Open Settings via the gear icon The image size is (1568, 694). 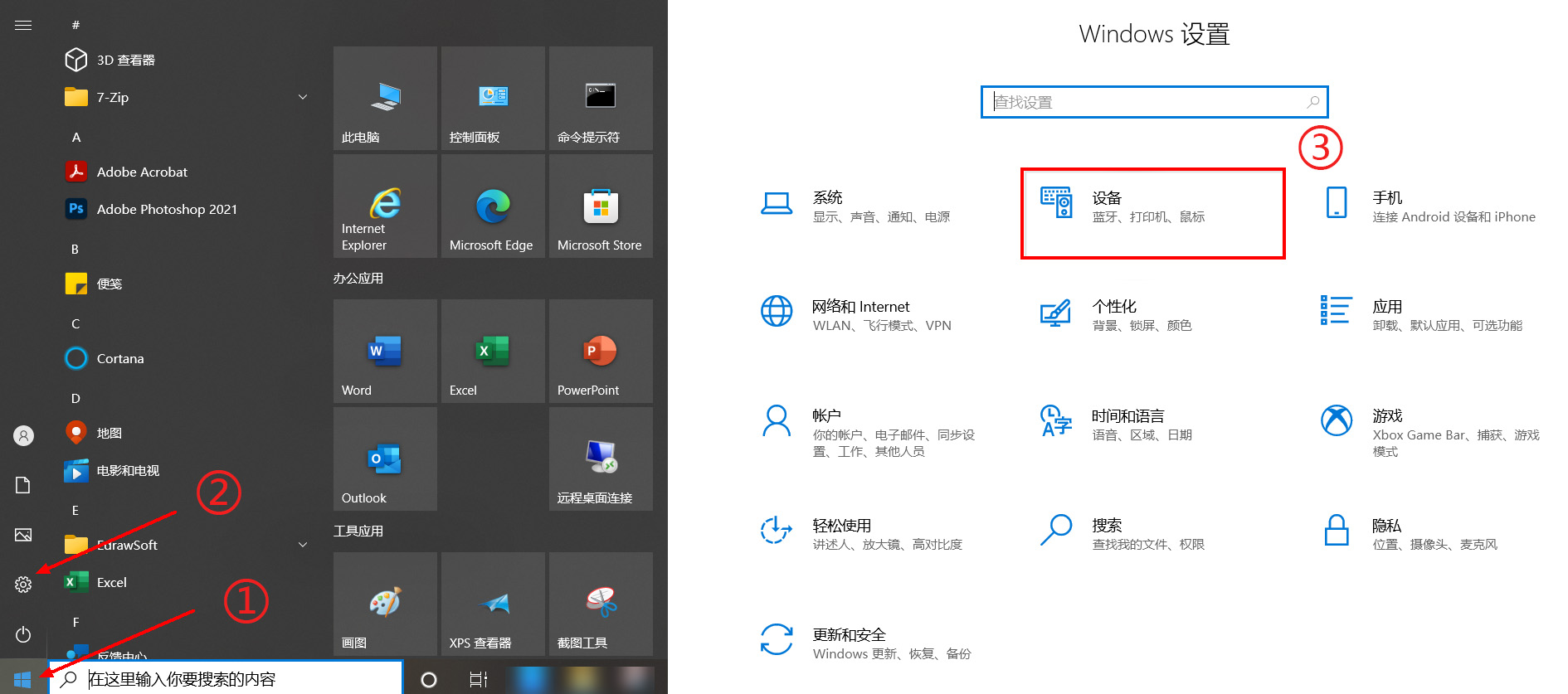(23, 585)
